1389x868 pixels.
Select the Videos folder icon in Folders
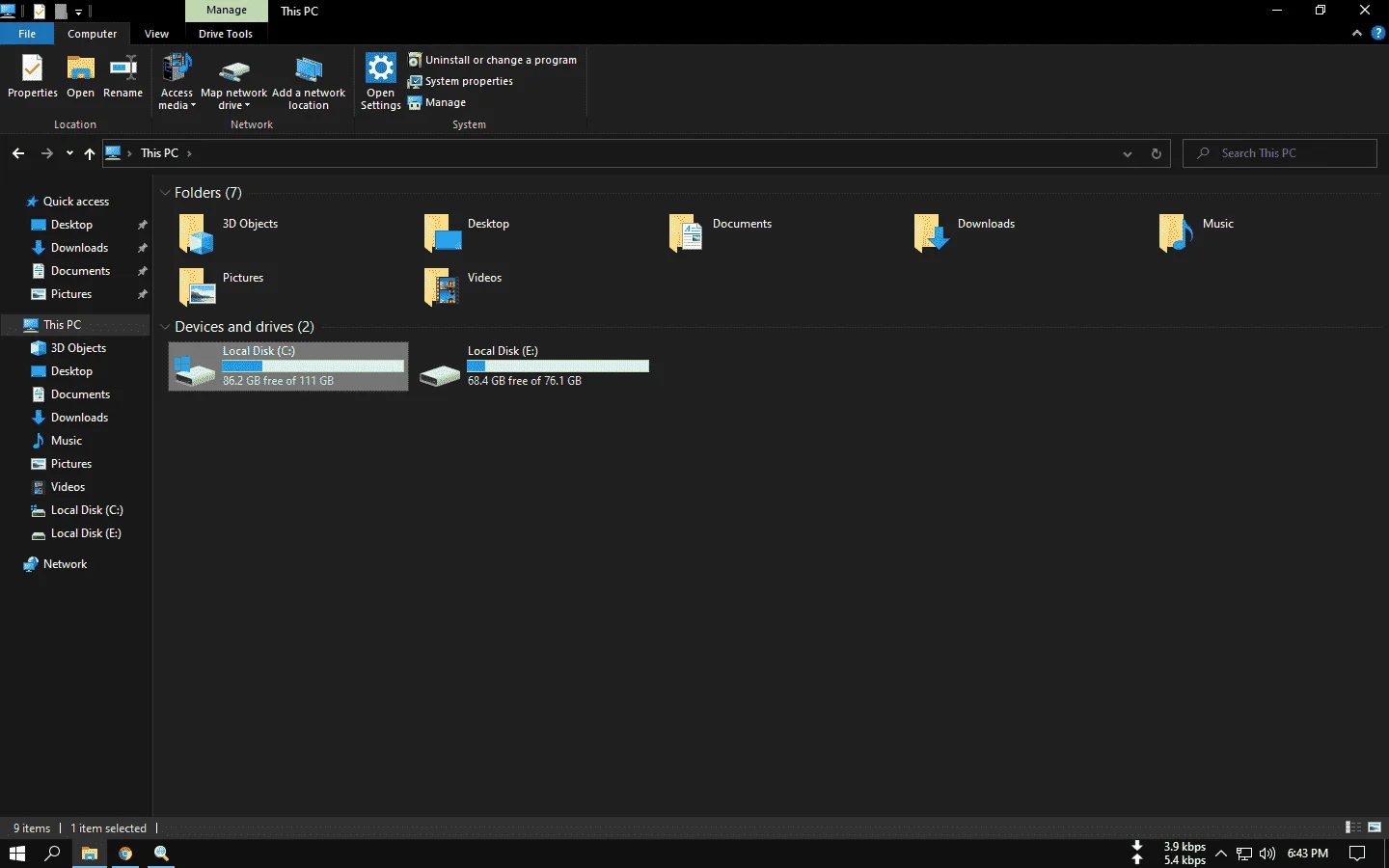tap(442, 287)
